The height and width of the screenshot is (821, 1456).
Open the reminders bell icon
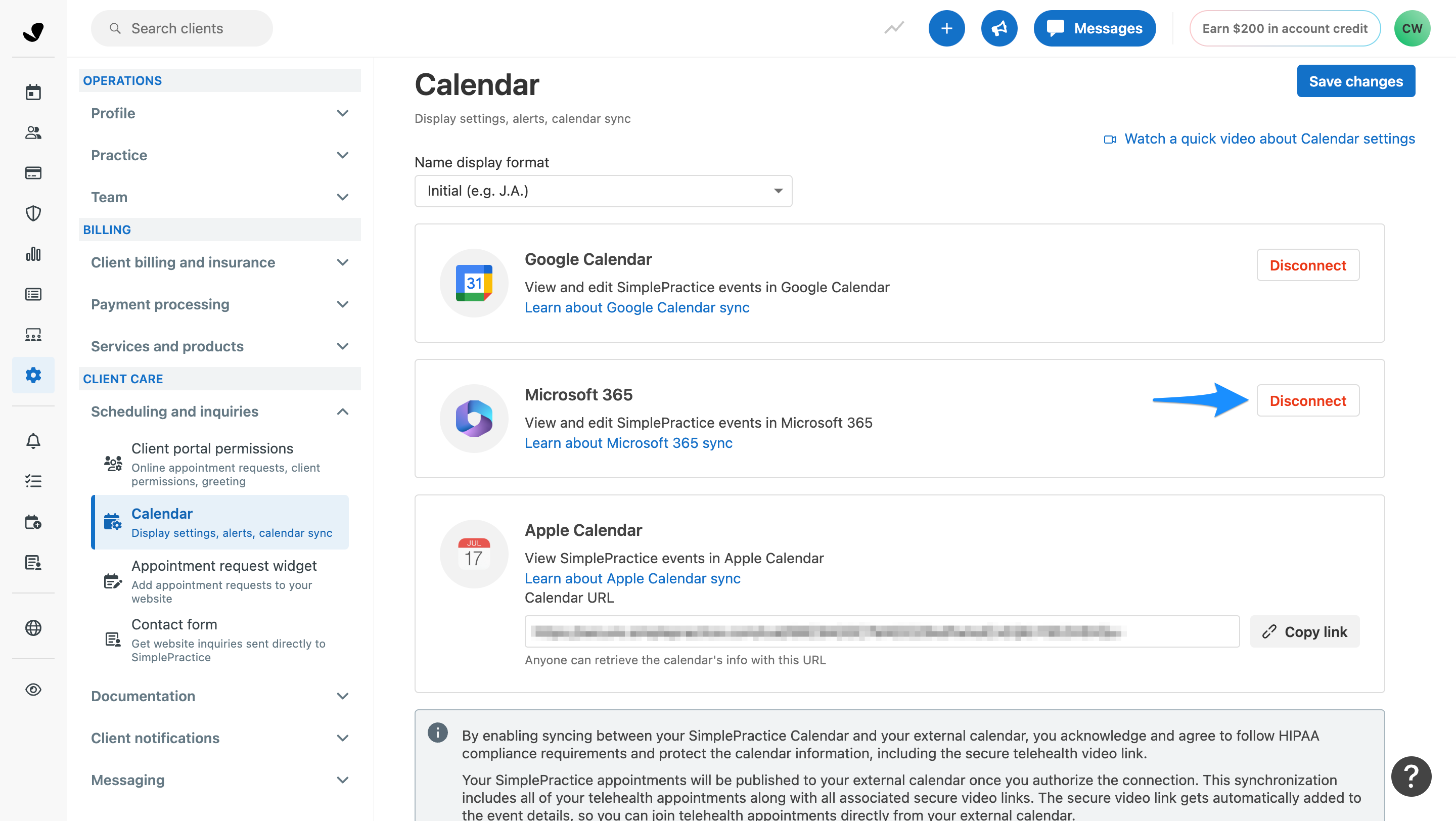(33, 441)
